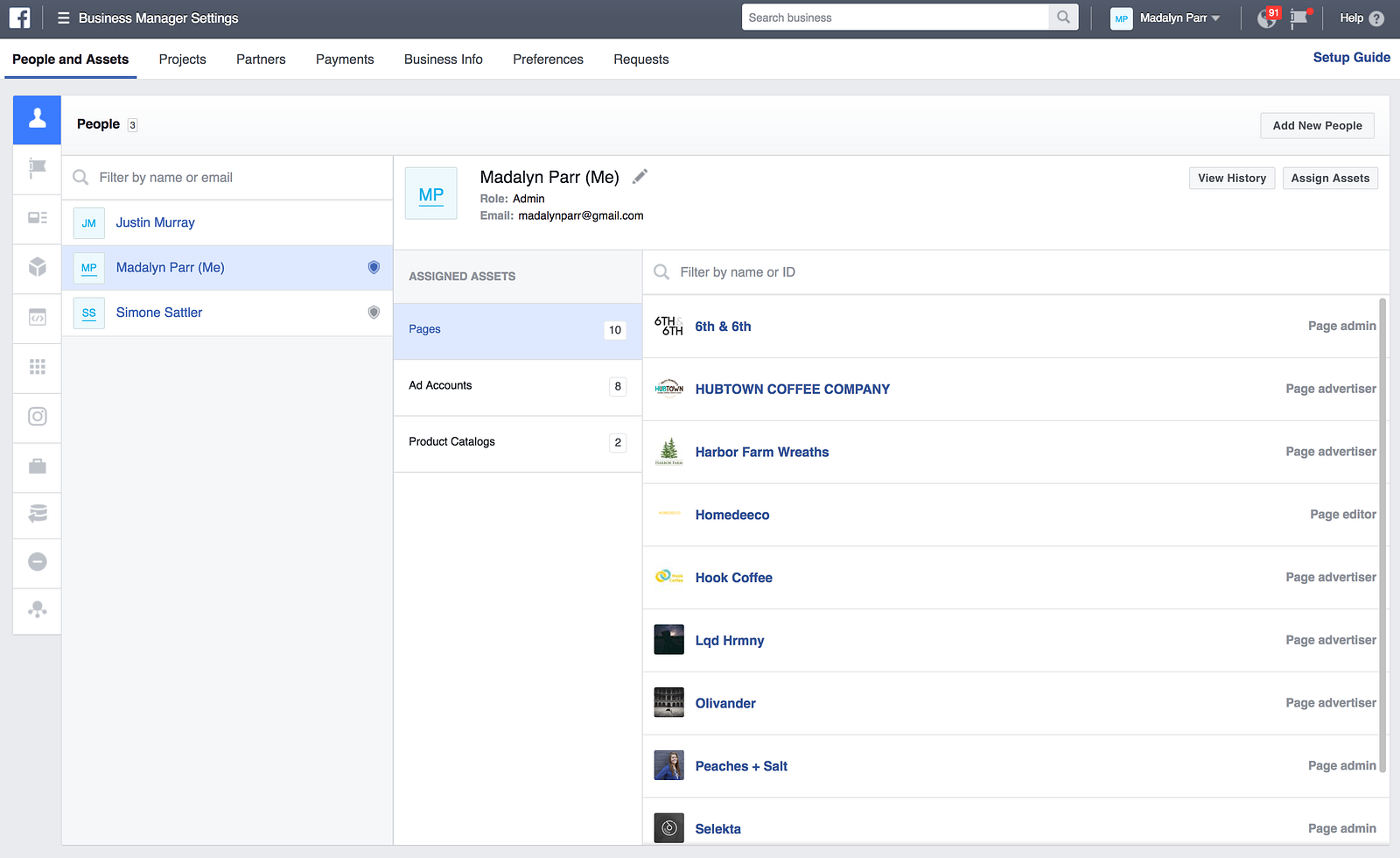The height and width of the screenshot is (858, 1400).
Task: Click the Harbor Farm Wreaths tree logo
Action: click(668, 452)
